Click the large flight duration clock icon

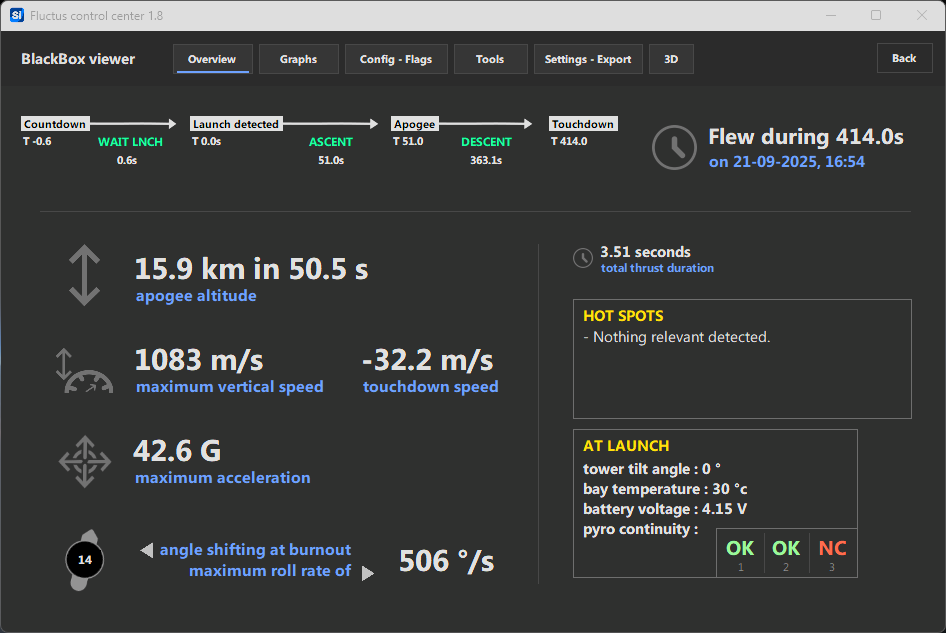674,148
